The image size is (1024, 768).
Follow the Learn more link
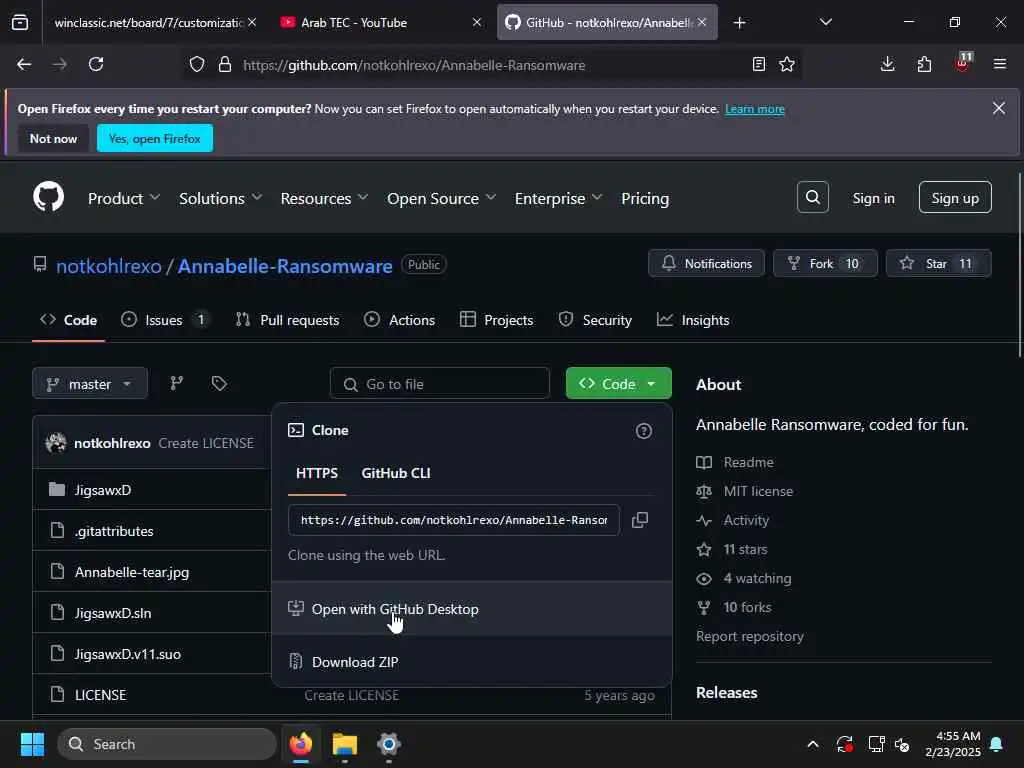point(754,109)
